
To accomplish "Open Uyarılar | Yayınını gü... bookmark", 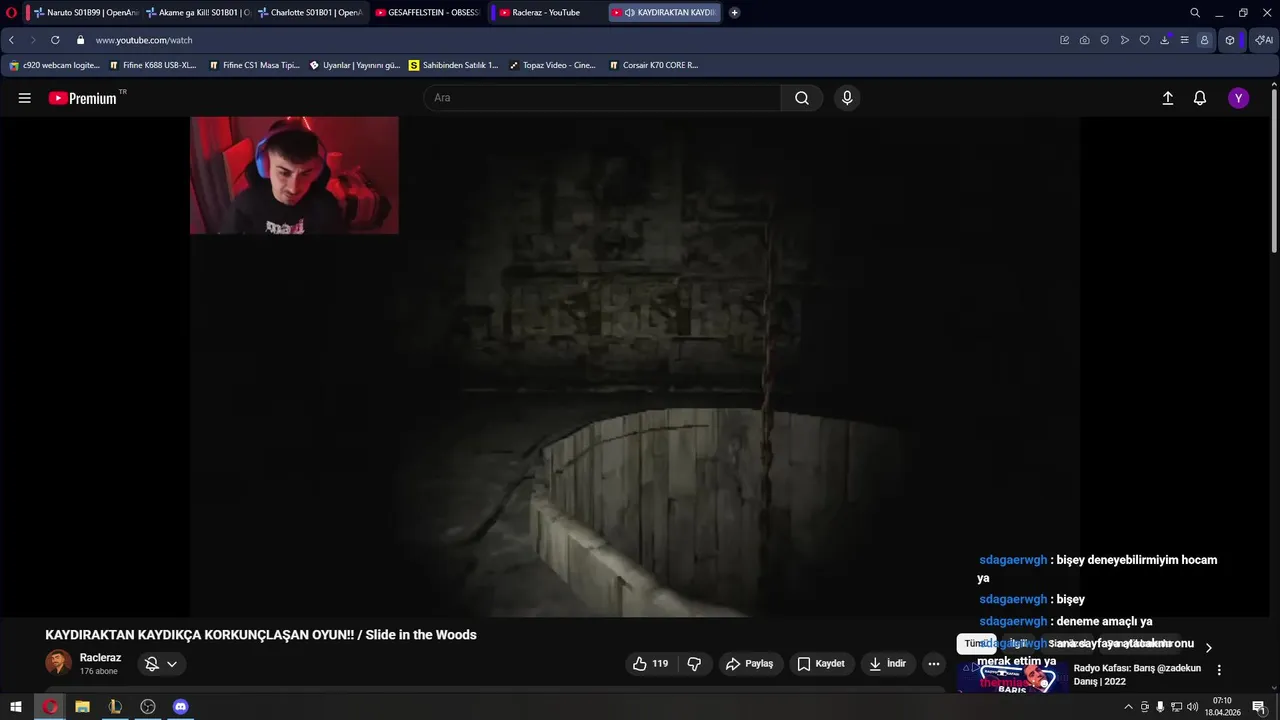I will [x=354, y=65].
